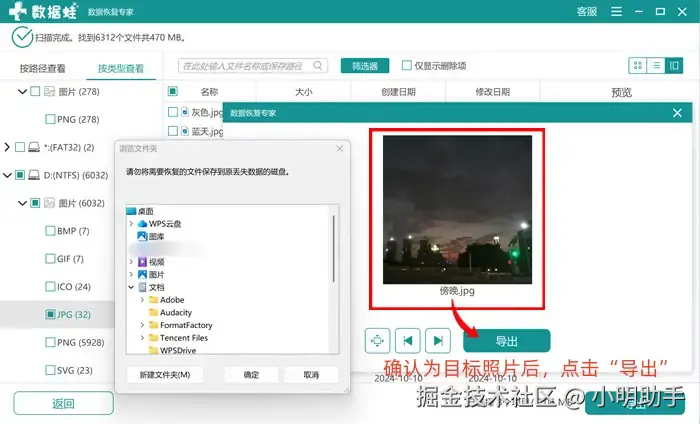Image resolution: width=700 pixels, height=424 pixels.
Task: Click the folder browser vertical scrollbar
Action: (333, 249)
